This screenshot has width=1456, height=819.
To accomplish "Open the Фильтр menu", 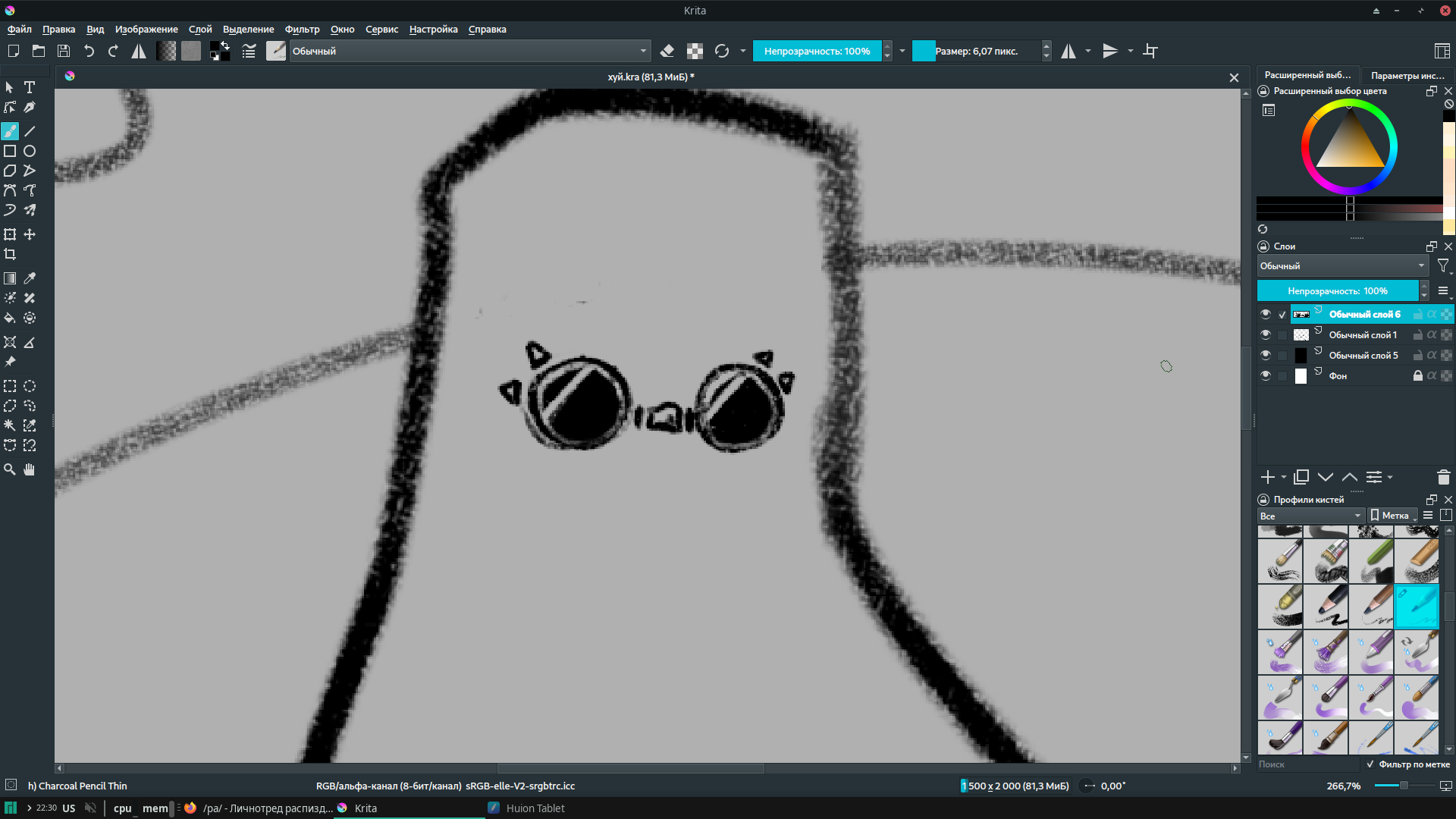I will pyautogui.click(x=302, y=29).
